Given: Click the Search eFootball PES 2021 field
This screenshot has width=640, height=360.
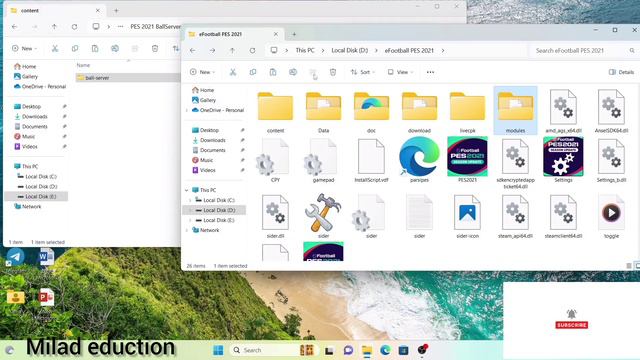Looking at the screenshot, I should point(584,51).
